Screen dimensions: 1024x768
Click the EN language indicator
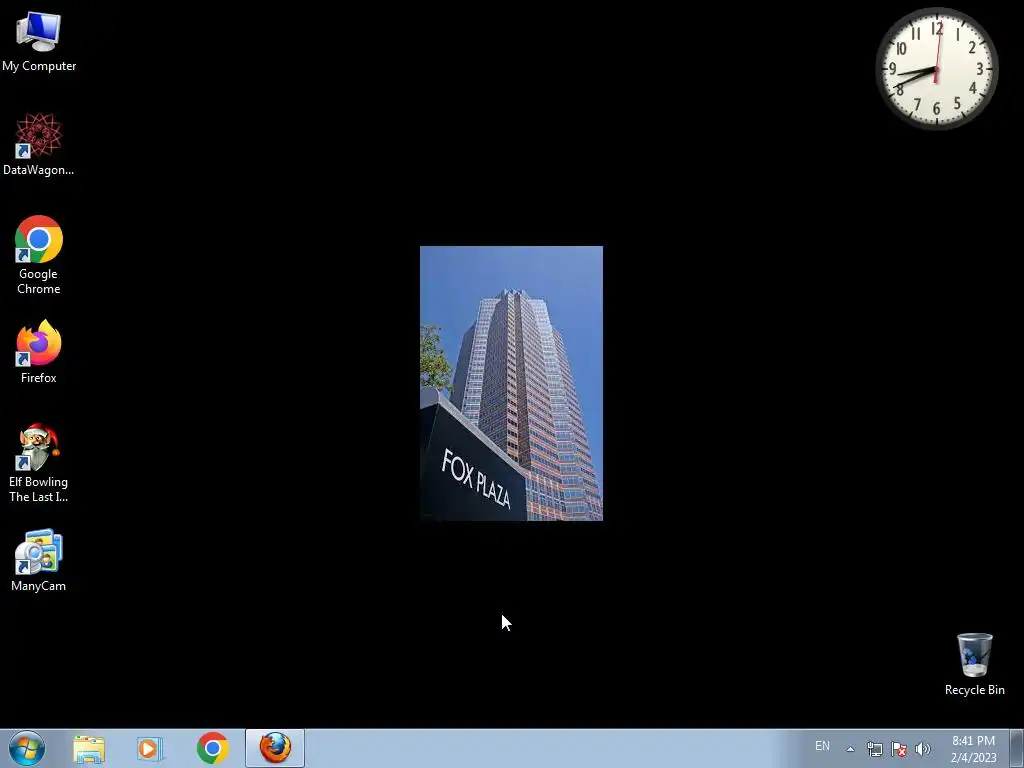(x=822, y=746)
